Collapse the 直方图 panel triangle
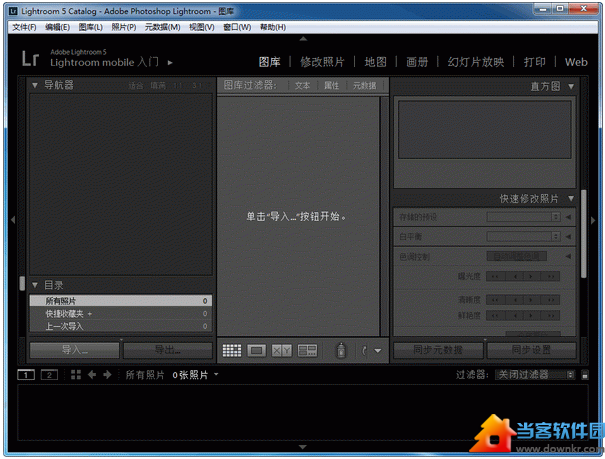 571,86
